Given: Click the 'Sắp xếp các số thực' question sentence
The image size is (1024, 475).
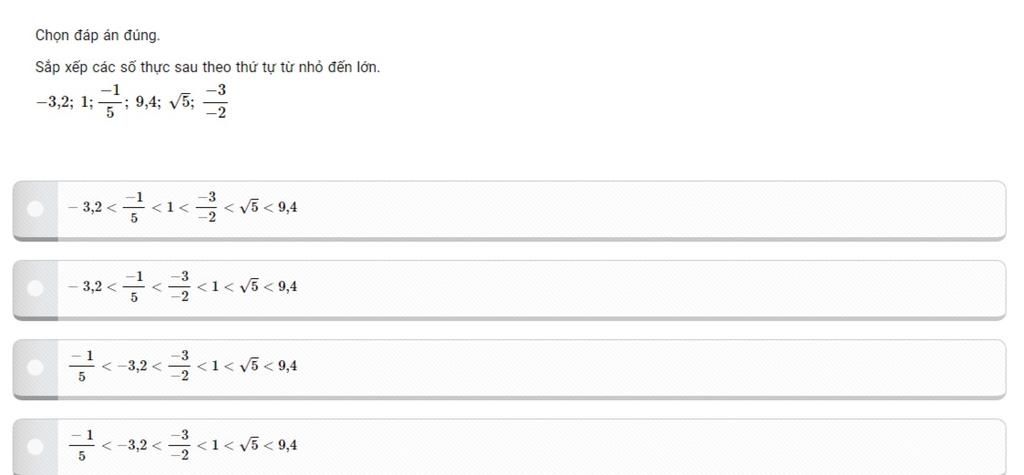Looking at the screenshot, I should click(x=208, y=68).
